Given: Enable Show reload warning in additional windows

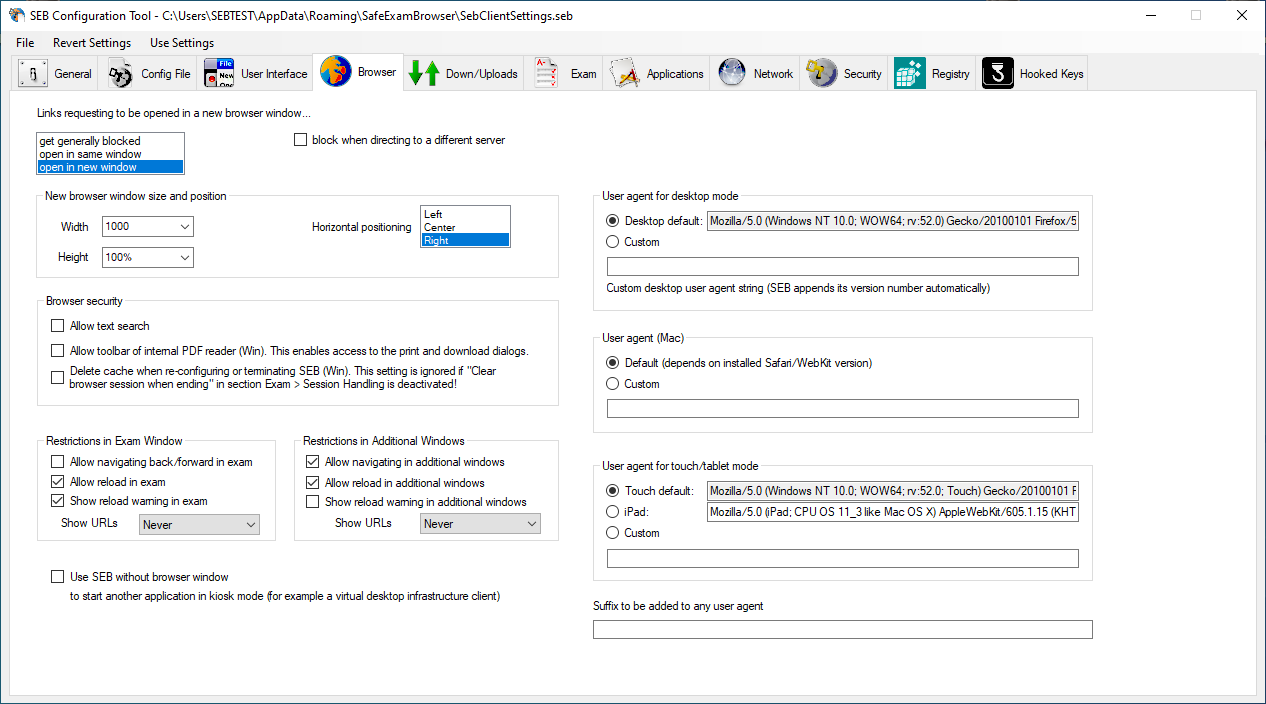Looking at the screenshot, I should tap(313, 502).
